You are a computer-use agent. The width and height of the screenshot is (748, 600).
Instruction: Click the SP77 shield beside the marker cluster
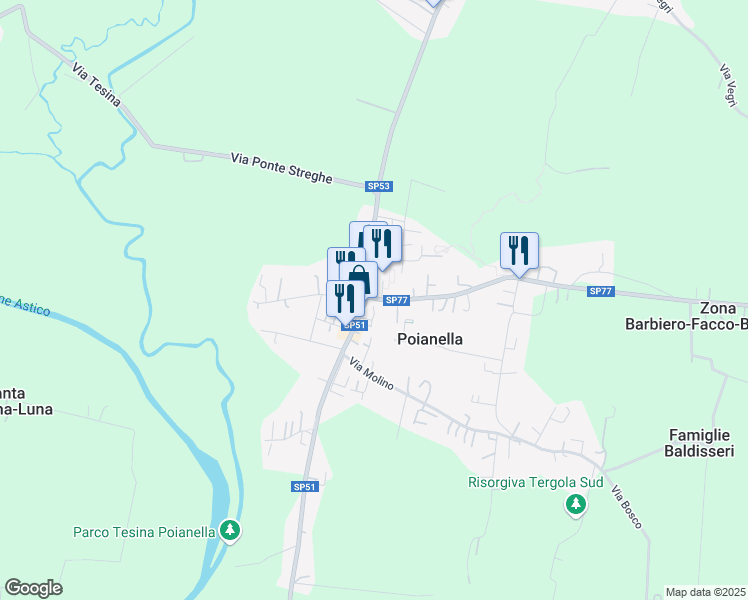coord(396,300)
